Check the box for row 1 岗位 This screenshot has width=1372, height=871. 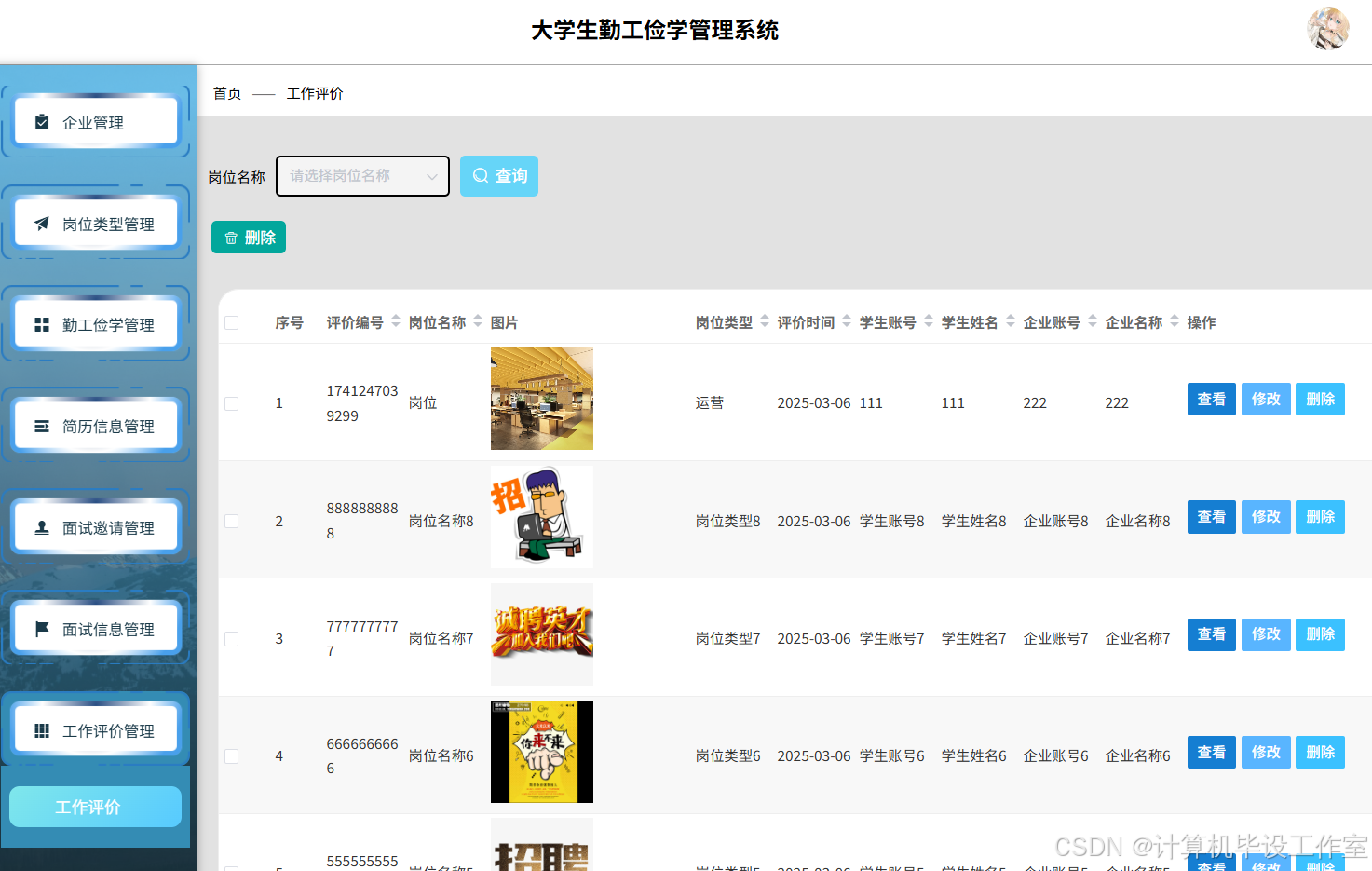[x=232, y=403]
